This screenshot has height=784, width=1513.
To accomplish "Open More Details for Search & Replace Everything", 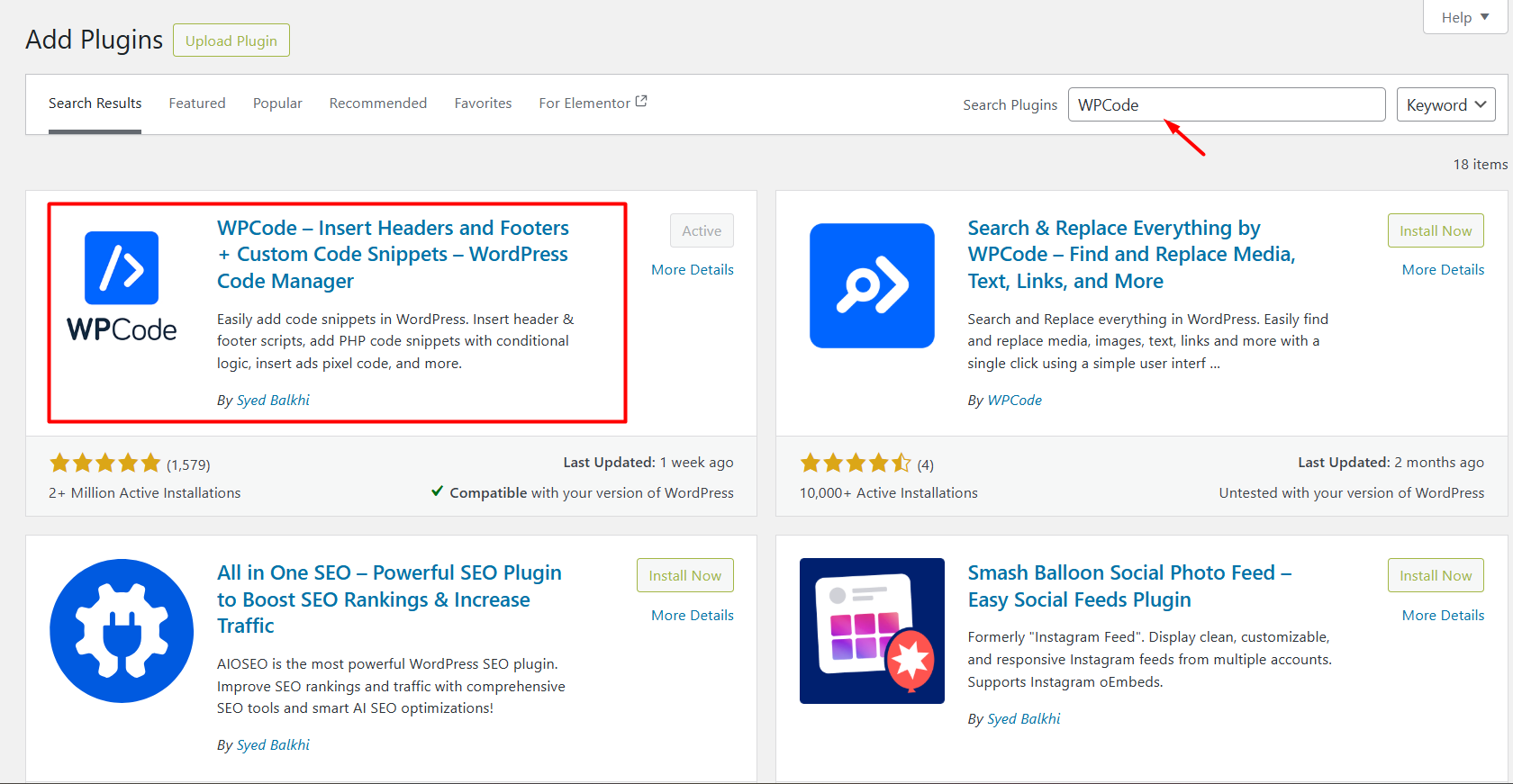I will point(1443,270).
